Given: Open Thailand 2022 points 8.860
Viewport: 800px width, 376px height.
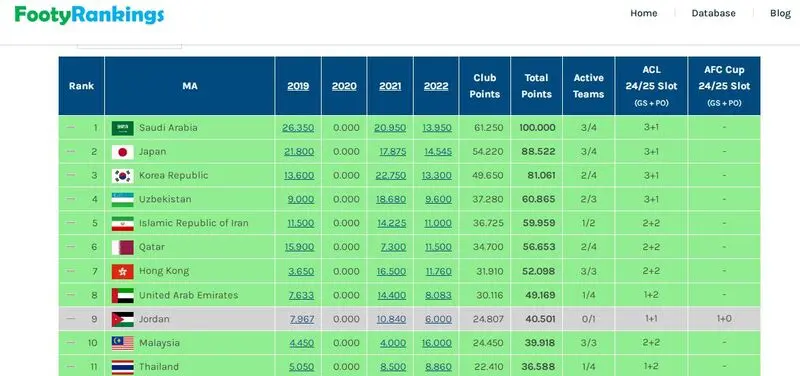Looking at the screenshot, I should pyautogui.click(x=438, y=366).
